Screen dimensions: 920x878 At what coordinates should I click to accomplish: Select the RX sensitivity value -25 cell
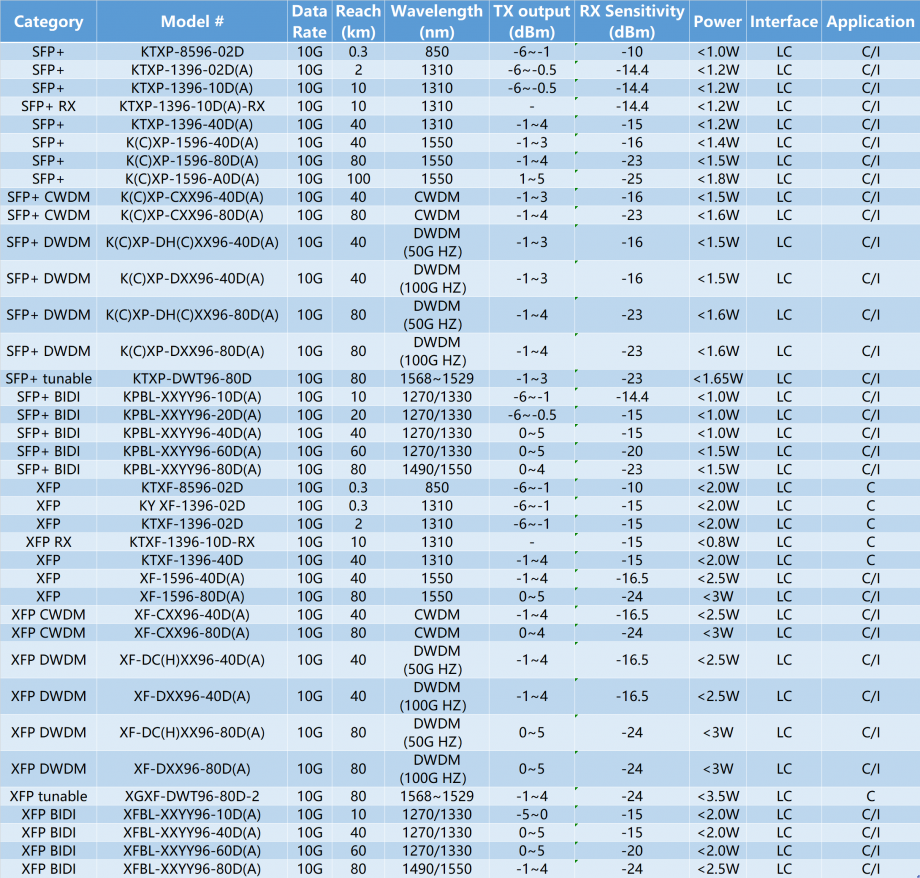[x=630, y=178]
